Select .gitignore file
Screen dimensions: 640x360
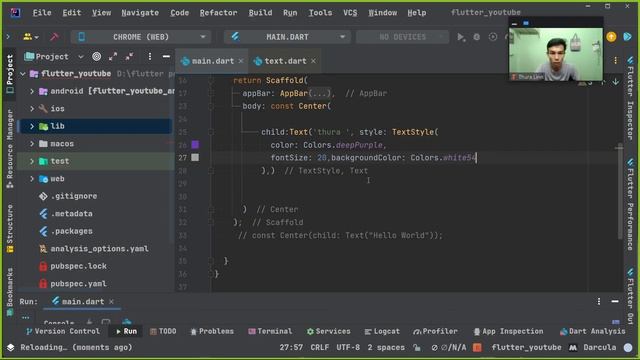[x=74, y=196]
